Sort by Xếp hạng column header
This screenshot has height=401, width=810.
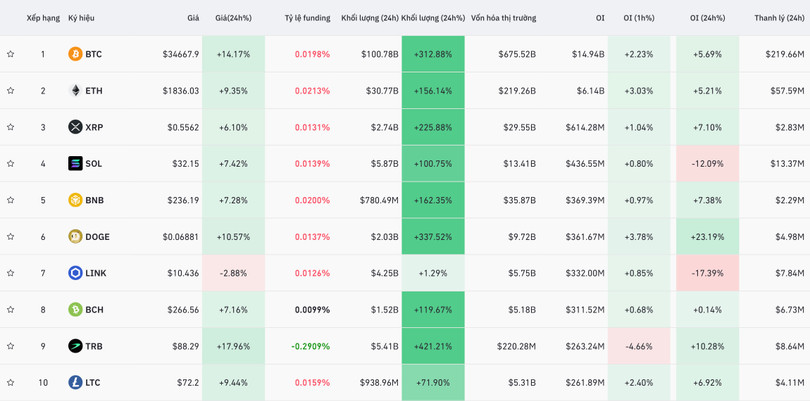[43, 18]
